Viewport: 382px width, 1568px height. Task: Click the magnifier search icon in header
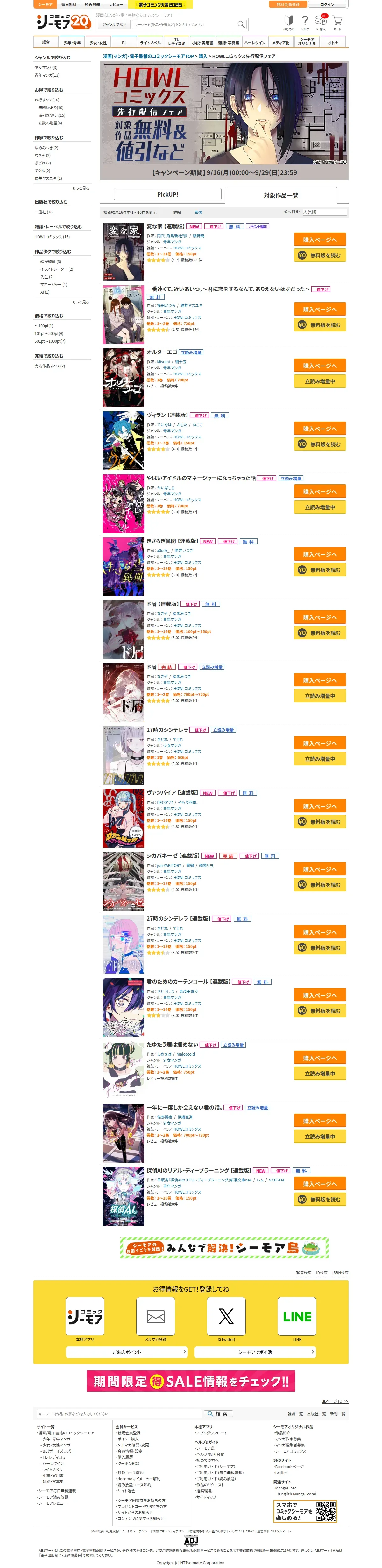[241, 24]
